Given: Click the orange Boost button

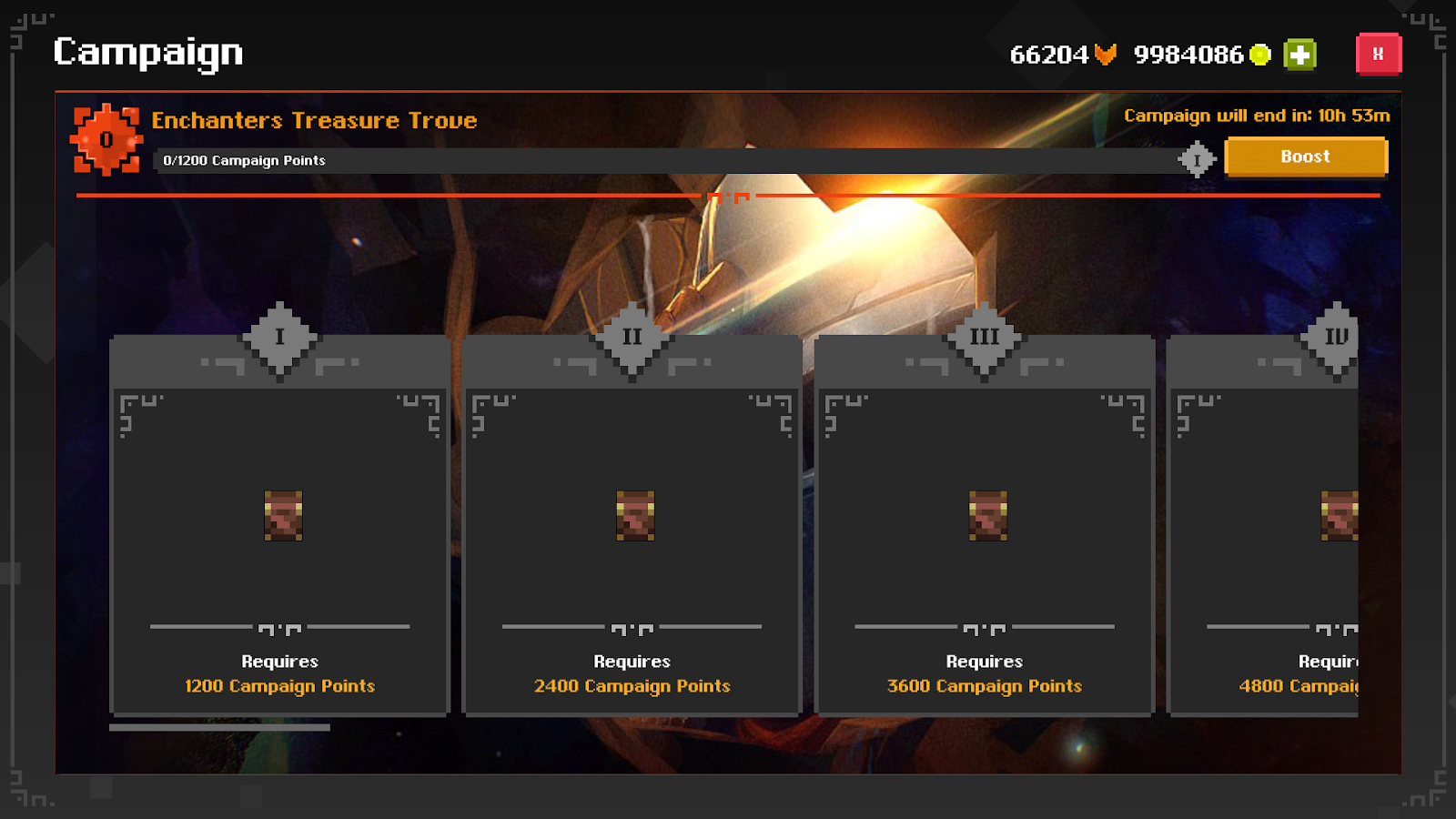Looking at the screenshot, I should pos(1306,157).
